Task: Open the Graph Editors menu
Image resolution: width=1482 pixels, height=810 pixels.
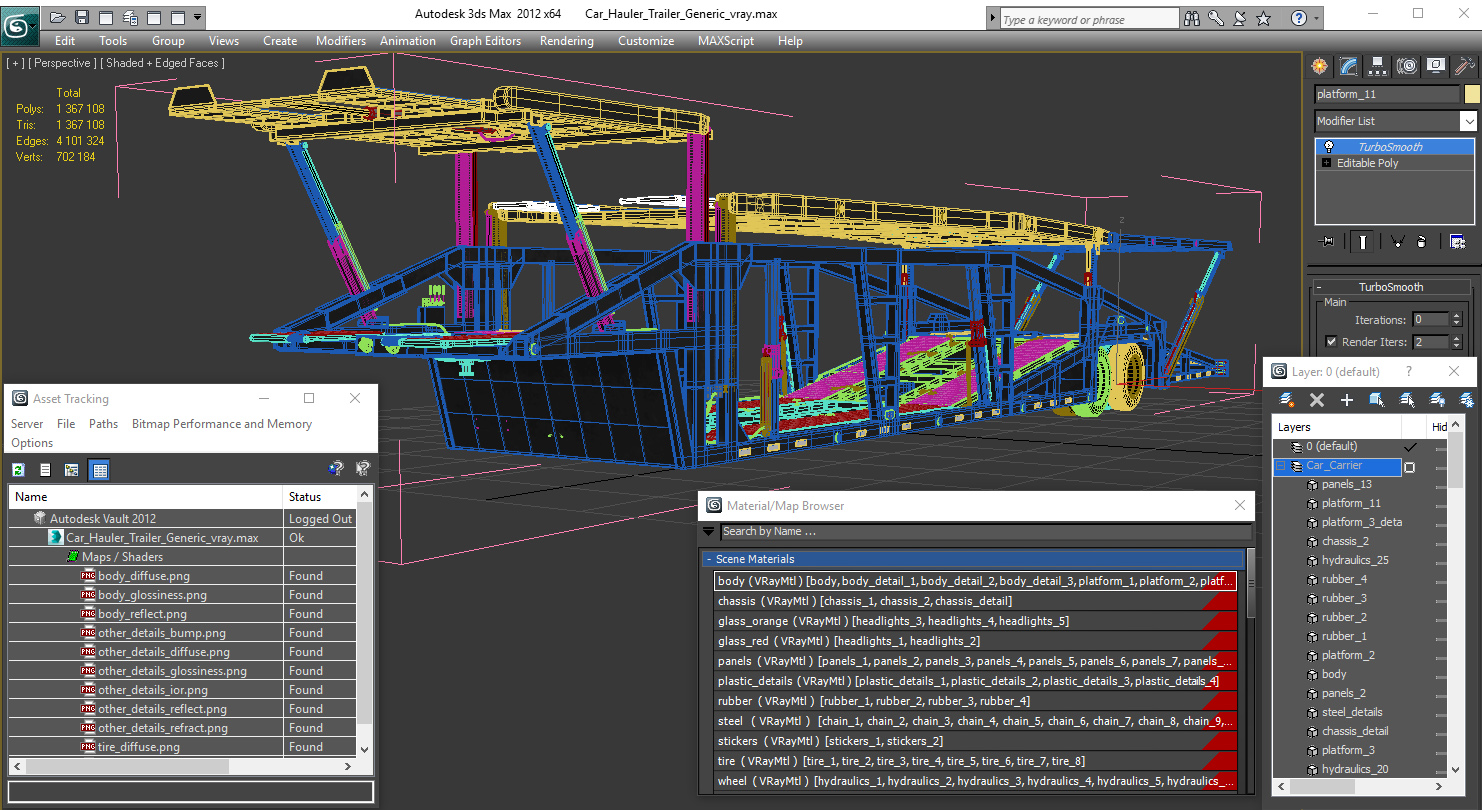Action: 485,41
